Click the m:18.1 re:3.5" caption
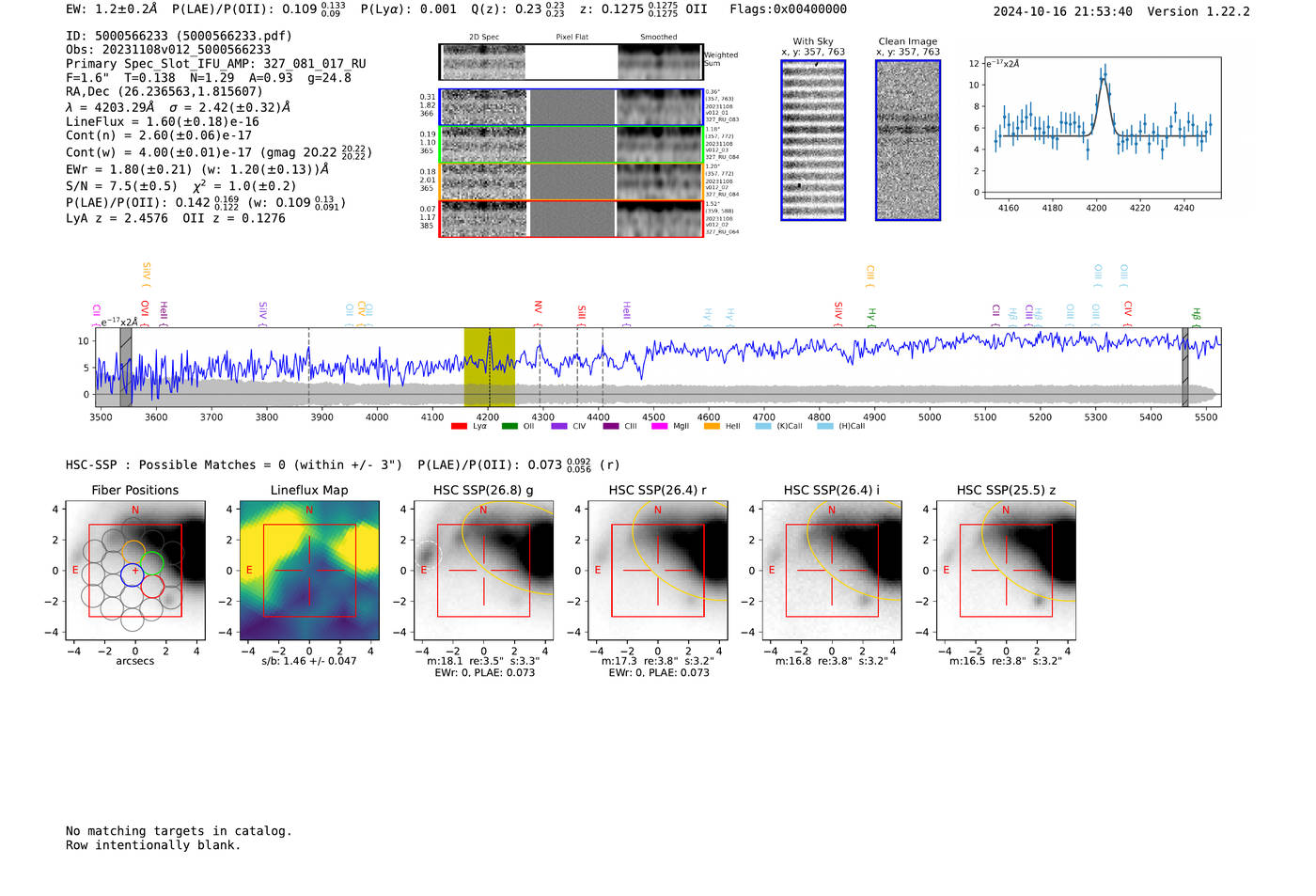The height and width of the screenshot is (896, 1316). tap(483, 661)
